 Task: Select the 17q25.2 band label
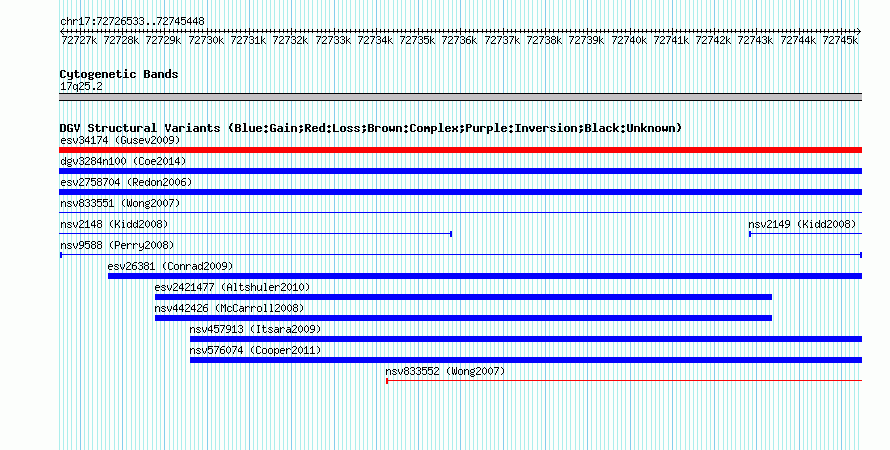click(81, 86)
